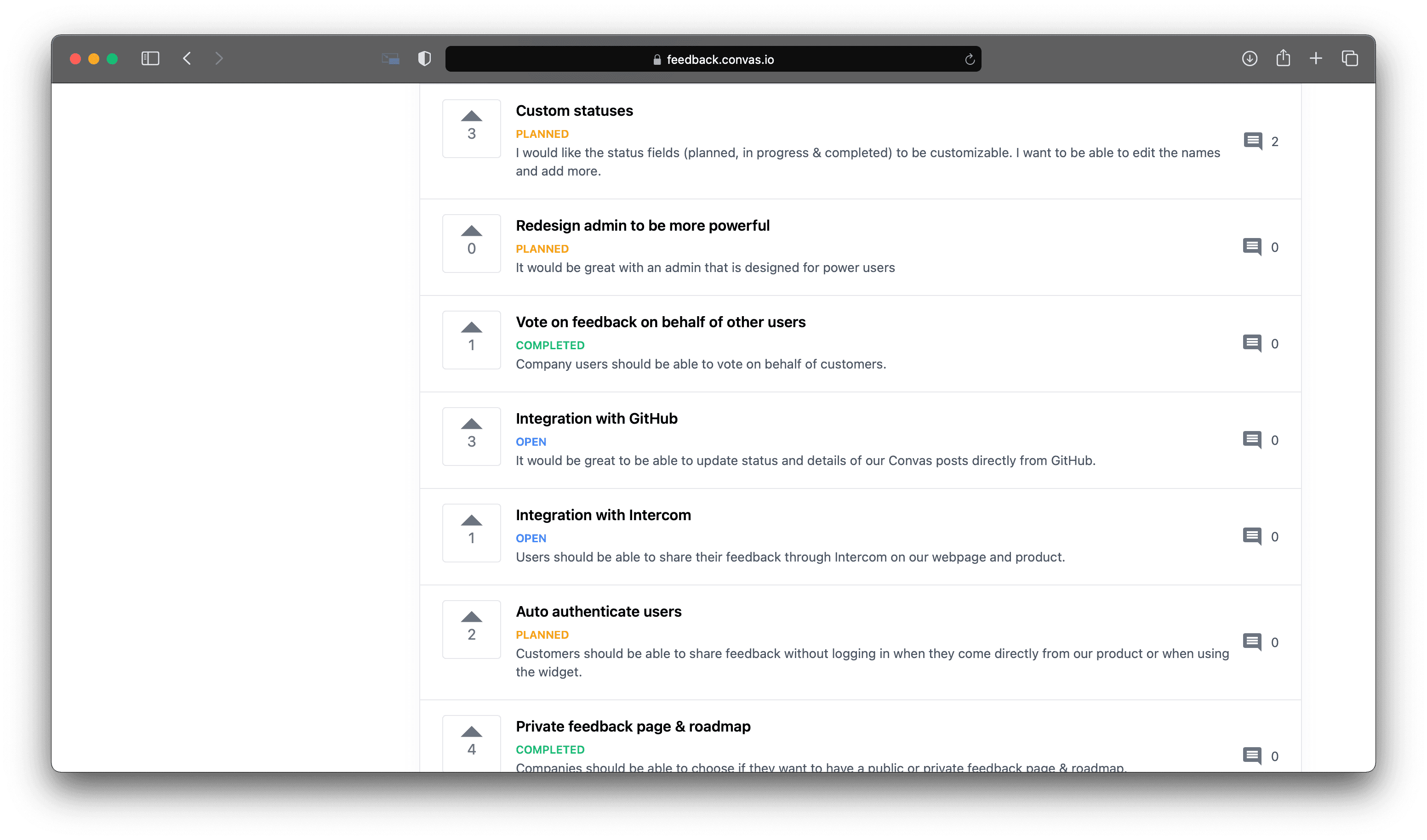Open the privacy report shield icon

[x=424, y=58]
